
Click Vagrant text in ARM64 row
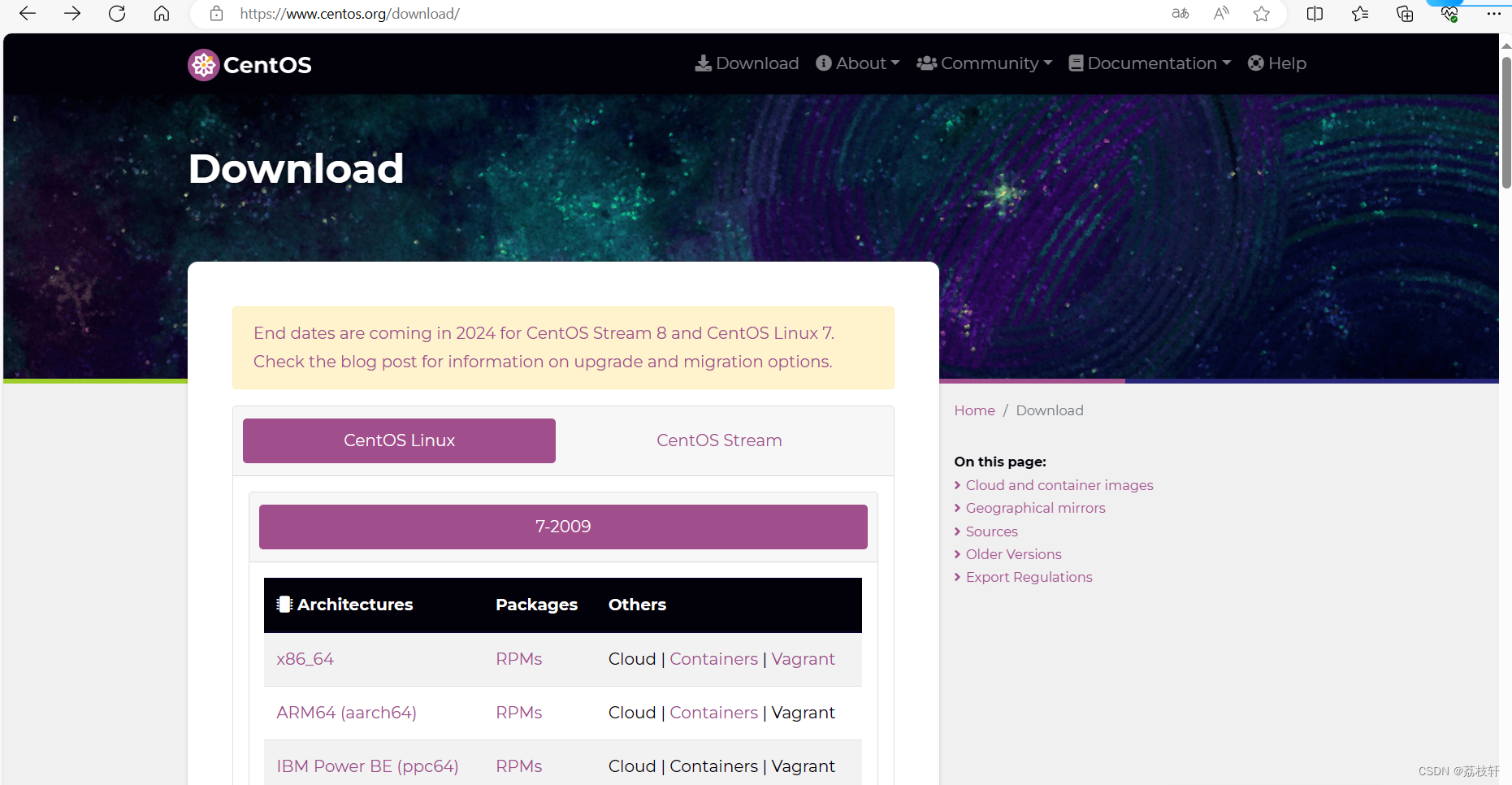coord(803,713)
